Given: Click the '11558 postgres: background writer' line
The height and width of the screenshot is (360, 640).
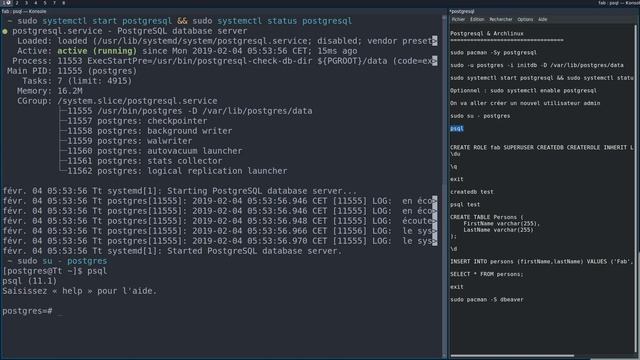Looking at the screenshot, I should click(x=150, y=131).
